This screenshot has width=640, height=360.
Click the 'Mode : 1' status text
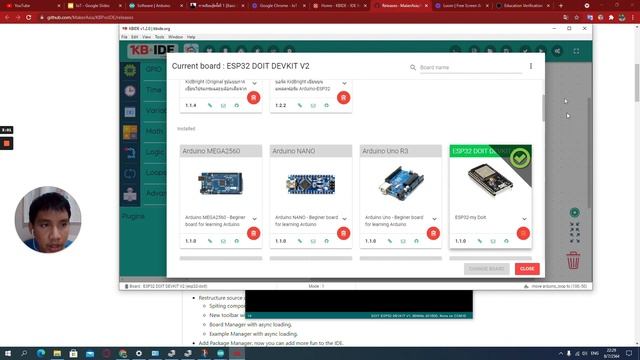coord(316,286)
